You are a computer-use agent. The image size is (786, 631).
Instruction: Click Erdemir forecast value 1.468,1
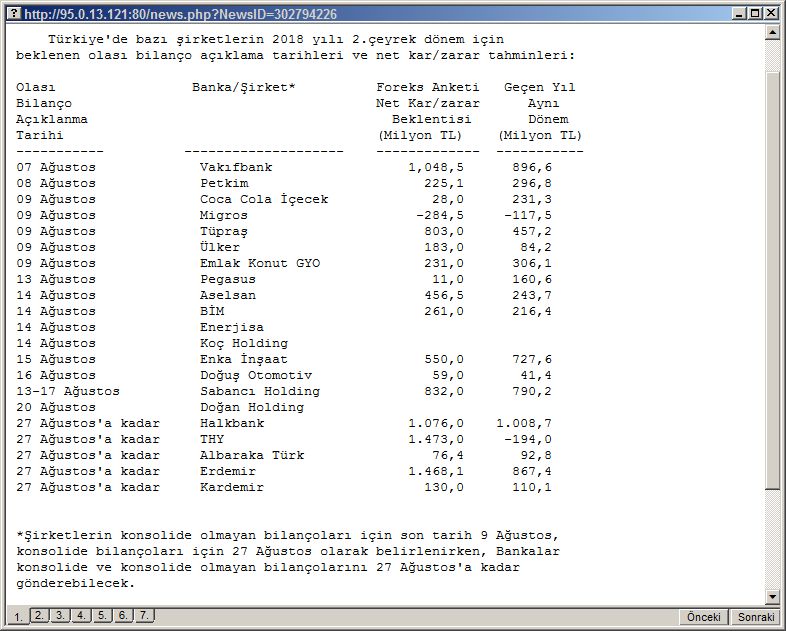click(x=436, y=472)
